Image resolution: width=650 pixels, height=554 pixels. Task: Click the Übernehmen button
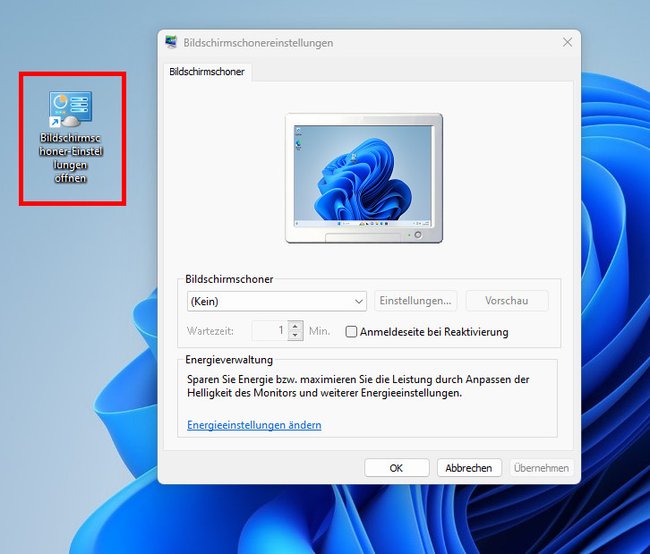[541, 468]
